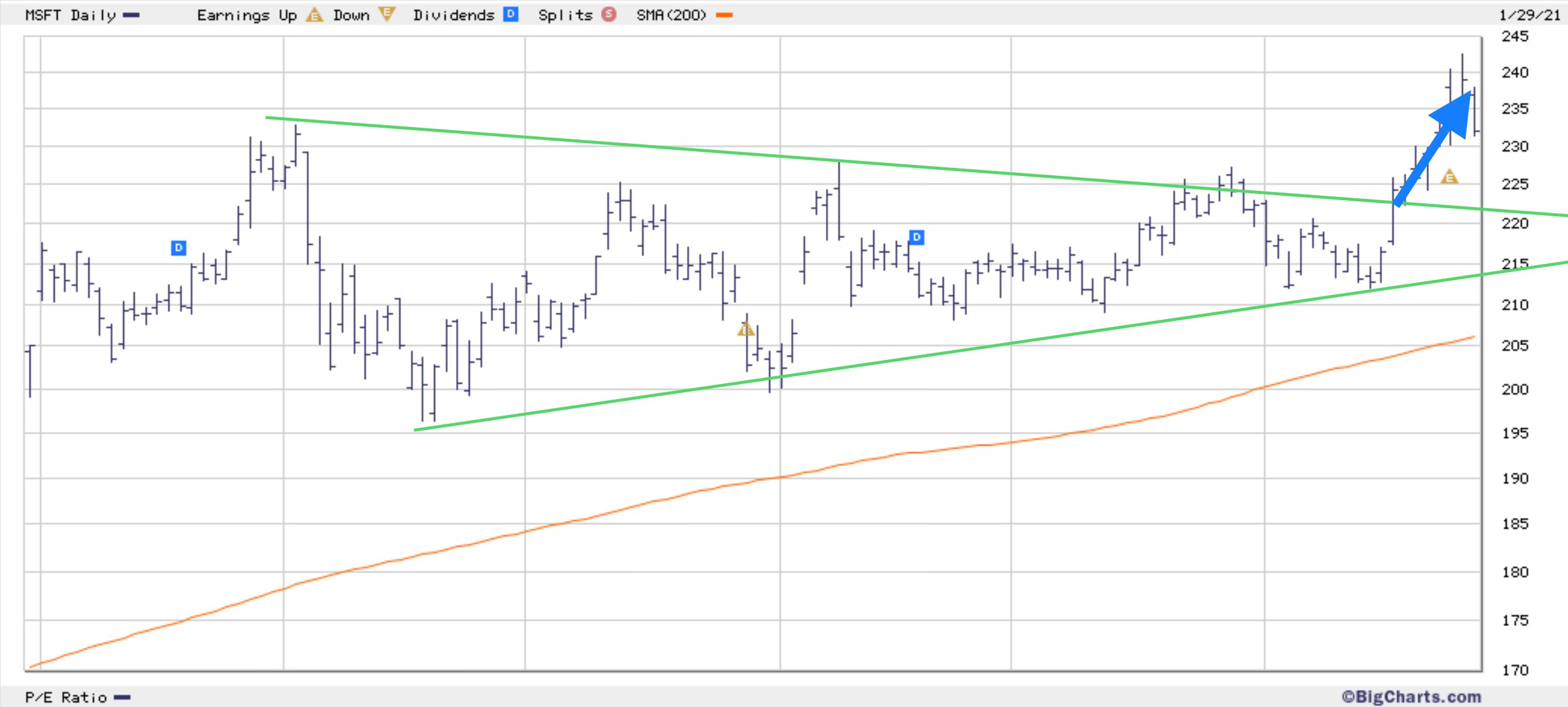Click the Splits S legend icon
Screen dimensions: 1568x707
coord(609,14)
